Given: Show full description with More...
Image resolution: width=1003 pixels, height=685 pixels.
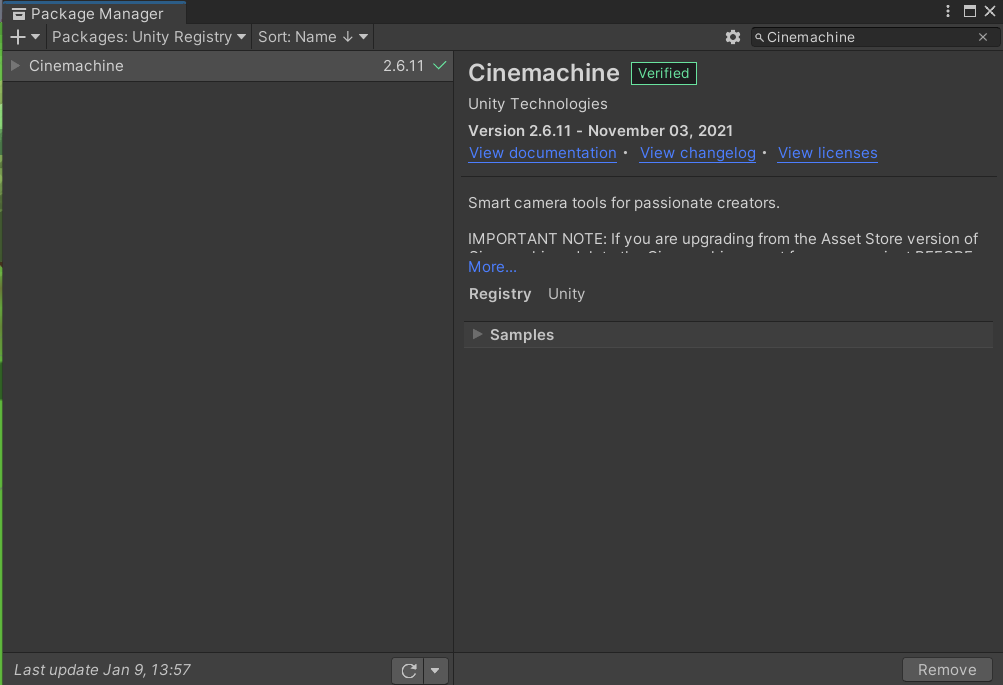Looking at the screenshot, I should point(493,267).
